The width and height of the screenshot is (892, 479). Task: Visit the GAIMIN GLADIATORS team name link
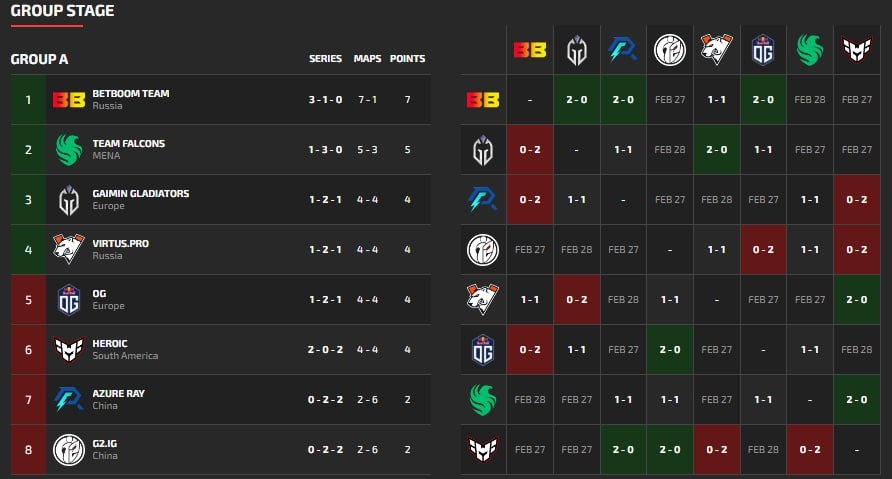point(140,194)
